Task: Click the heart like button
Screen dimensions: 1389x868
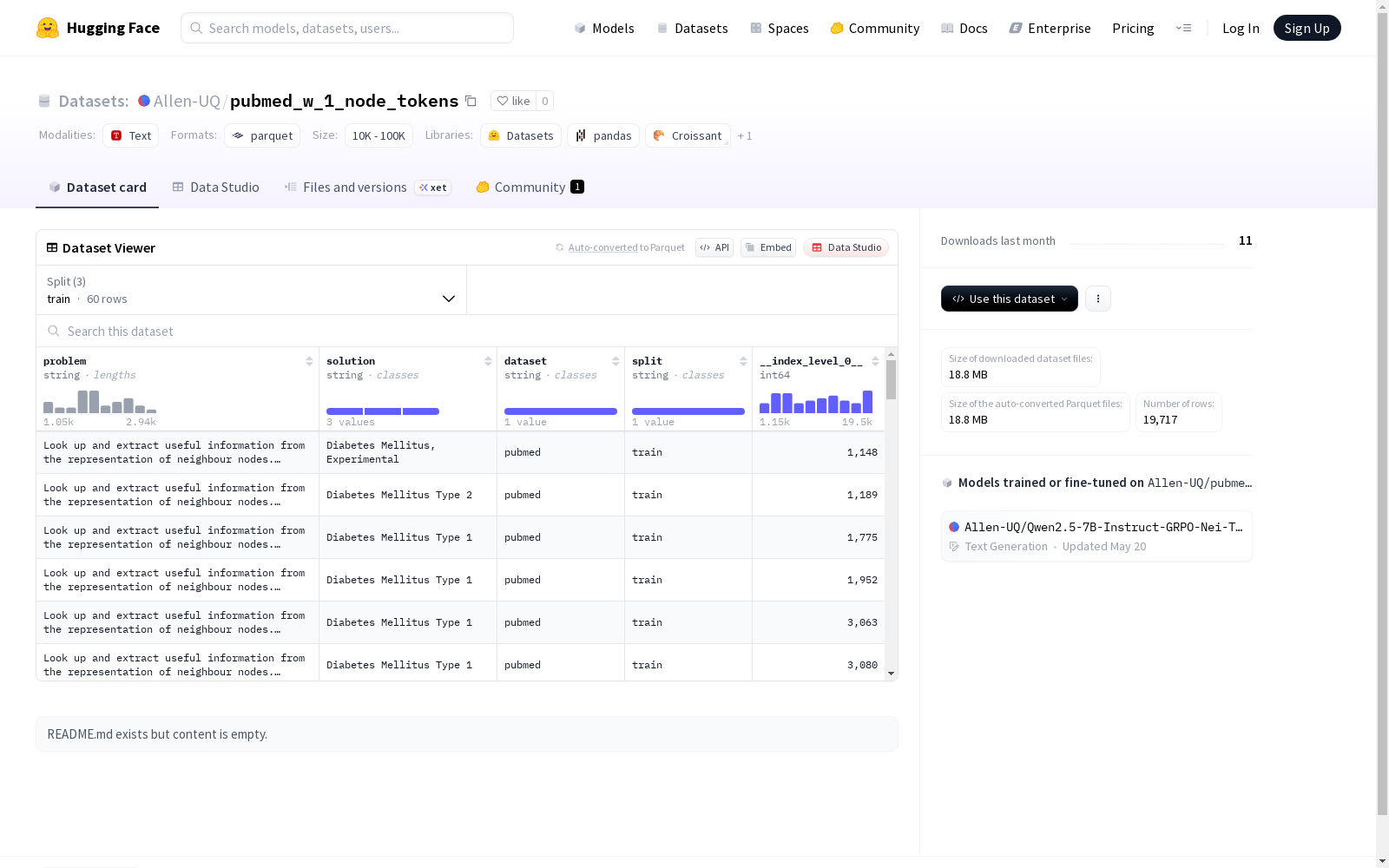Action: click(x=513, y=101)
